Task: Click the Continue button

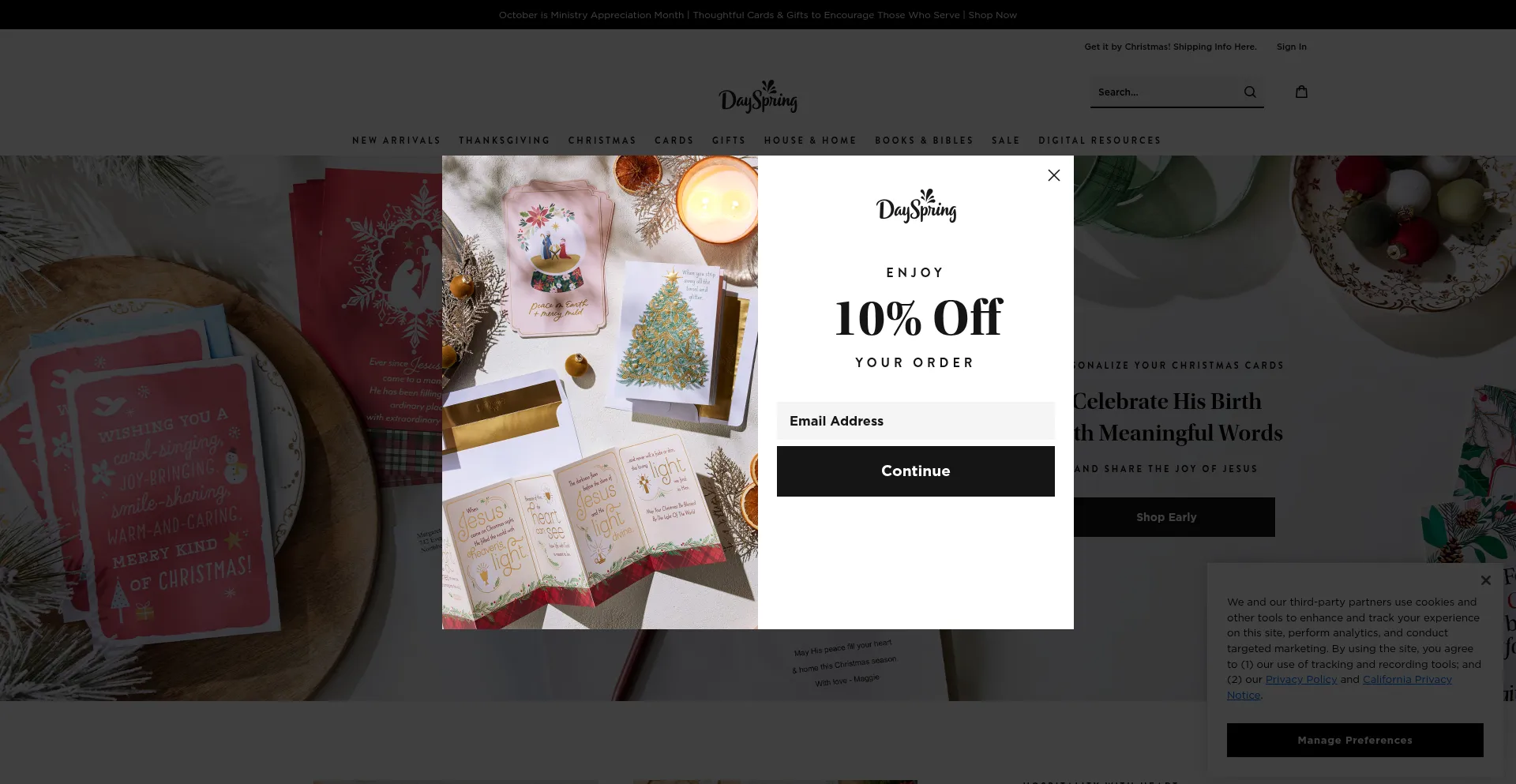Action: pyautogui.click(x=916, y=471)
